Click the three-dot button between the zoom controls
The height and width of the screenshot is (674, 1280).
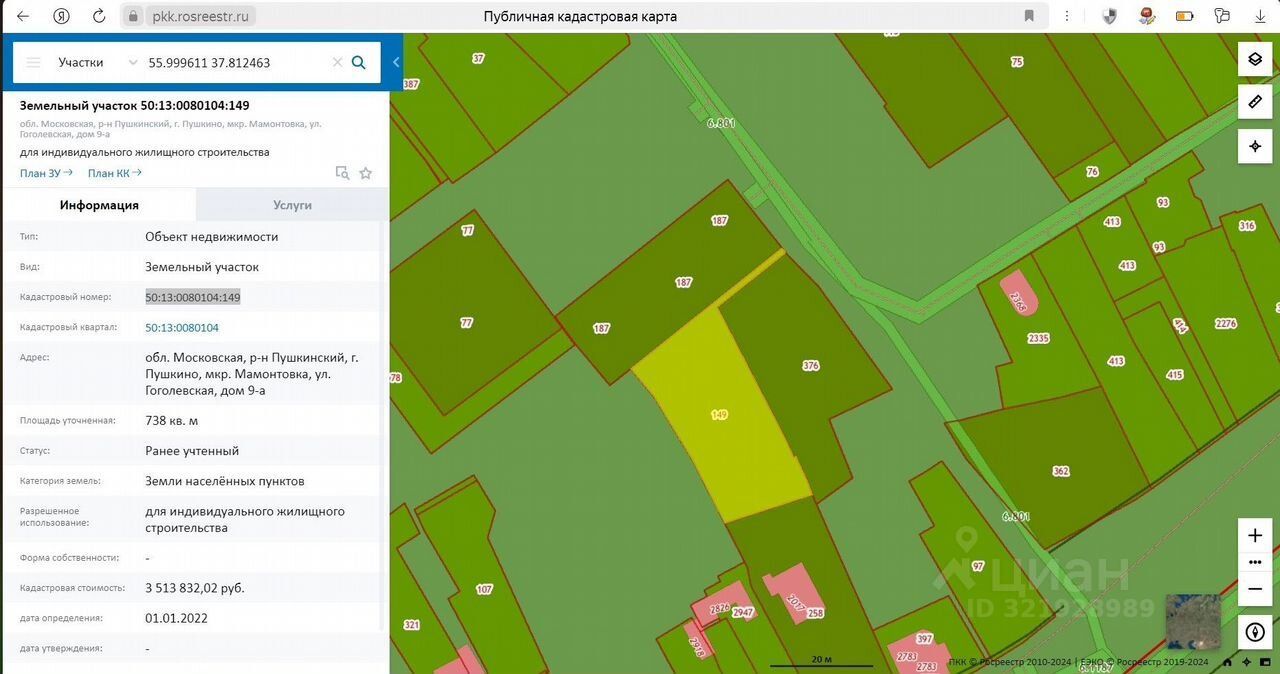pos(1255,562)
